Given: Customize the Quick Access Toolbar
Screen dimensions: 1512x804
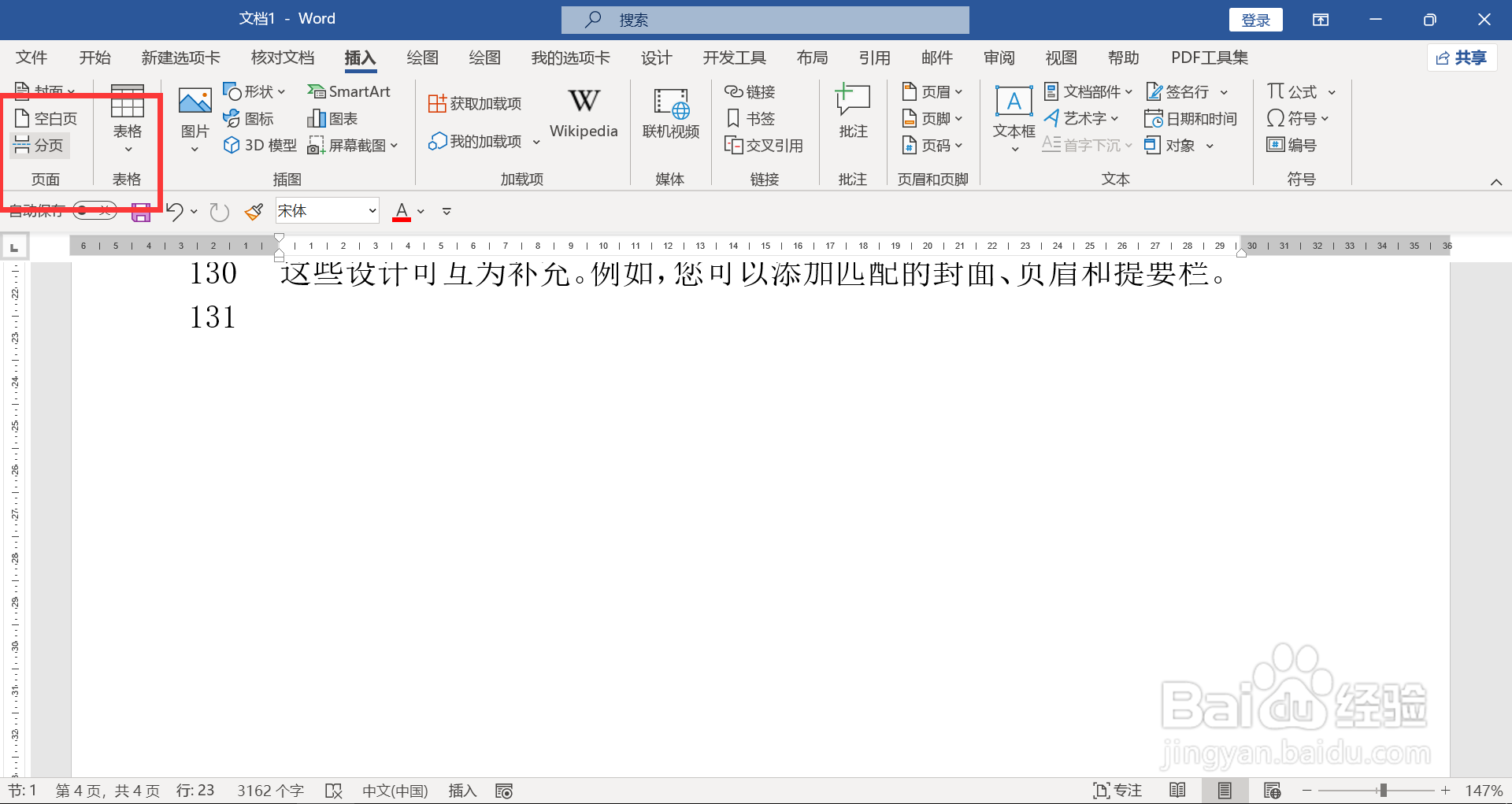Looking at the screenshot, I should pos(447,211).
